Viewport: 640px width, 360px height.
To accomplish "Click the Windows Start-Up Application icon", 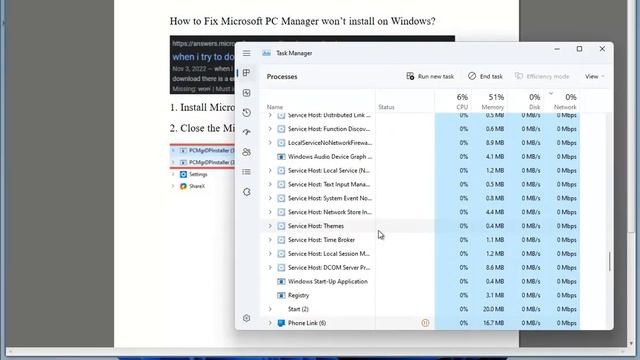I will [x=281, y=281].
